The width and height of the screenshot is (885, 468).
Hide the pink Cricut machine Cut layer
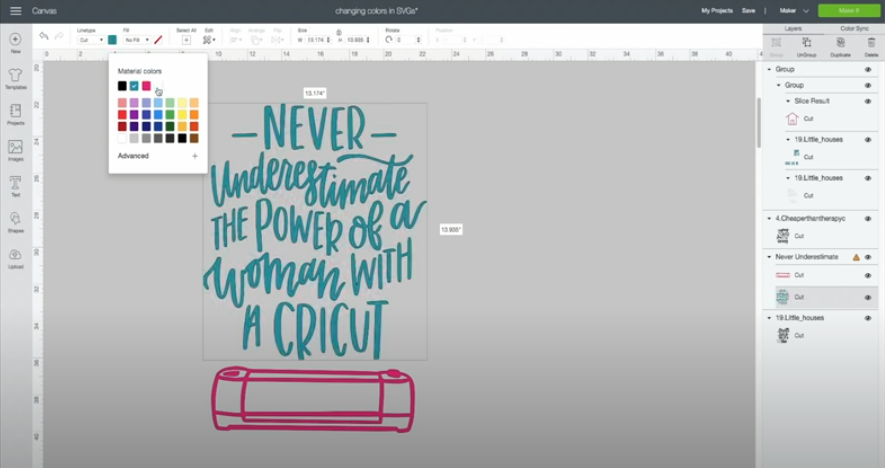tap(868, 275)
